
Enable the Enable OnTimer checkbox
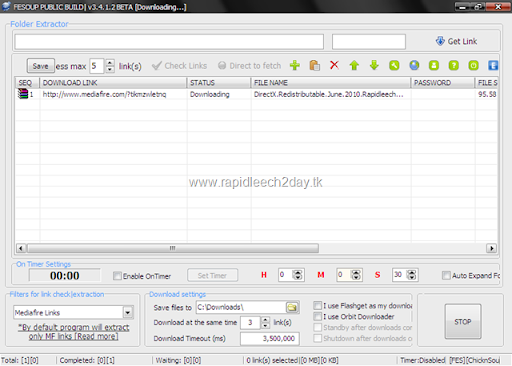click(x=117, y=276)
